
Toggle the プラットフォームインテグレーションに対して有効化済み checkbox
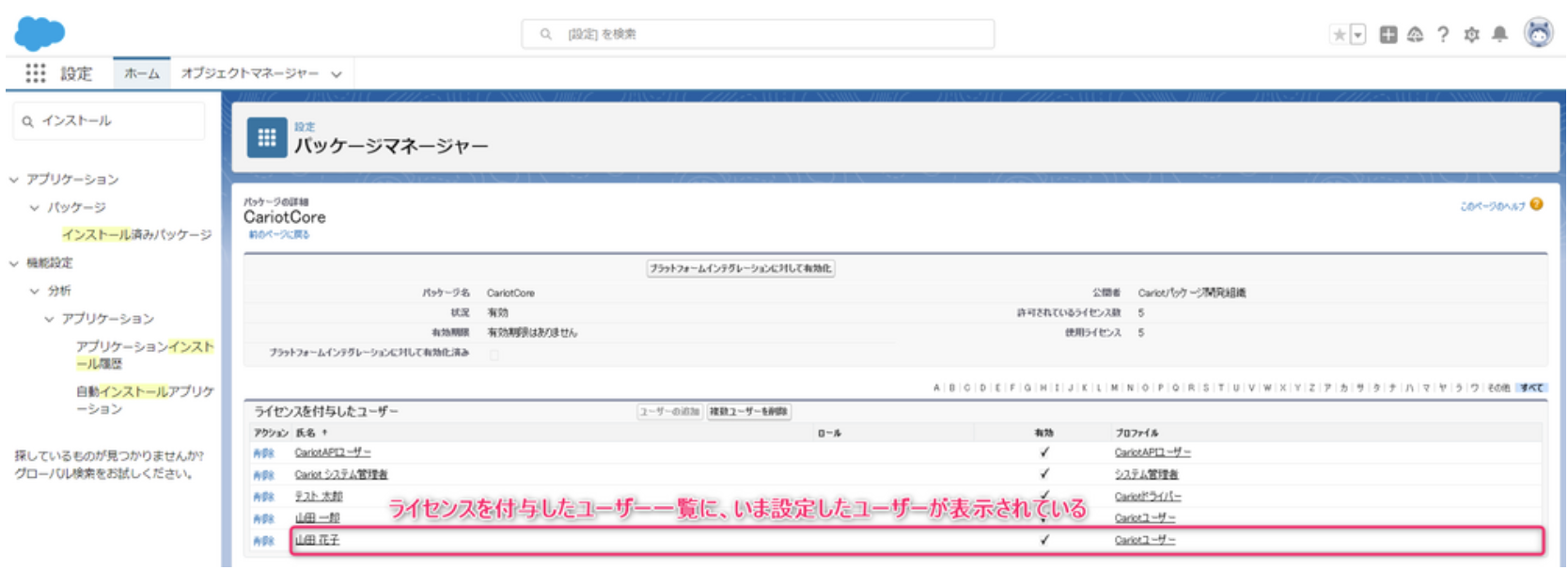(494, 354)
